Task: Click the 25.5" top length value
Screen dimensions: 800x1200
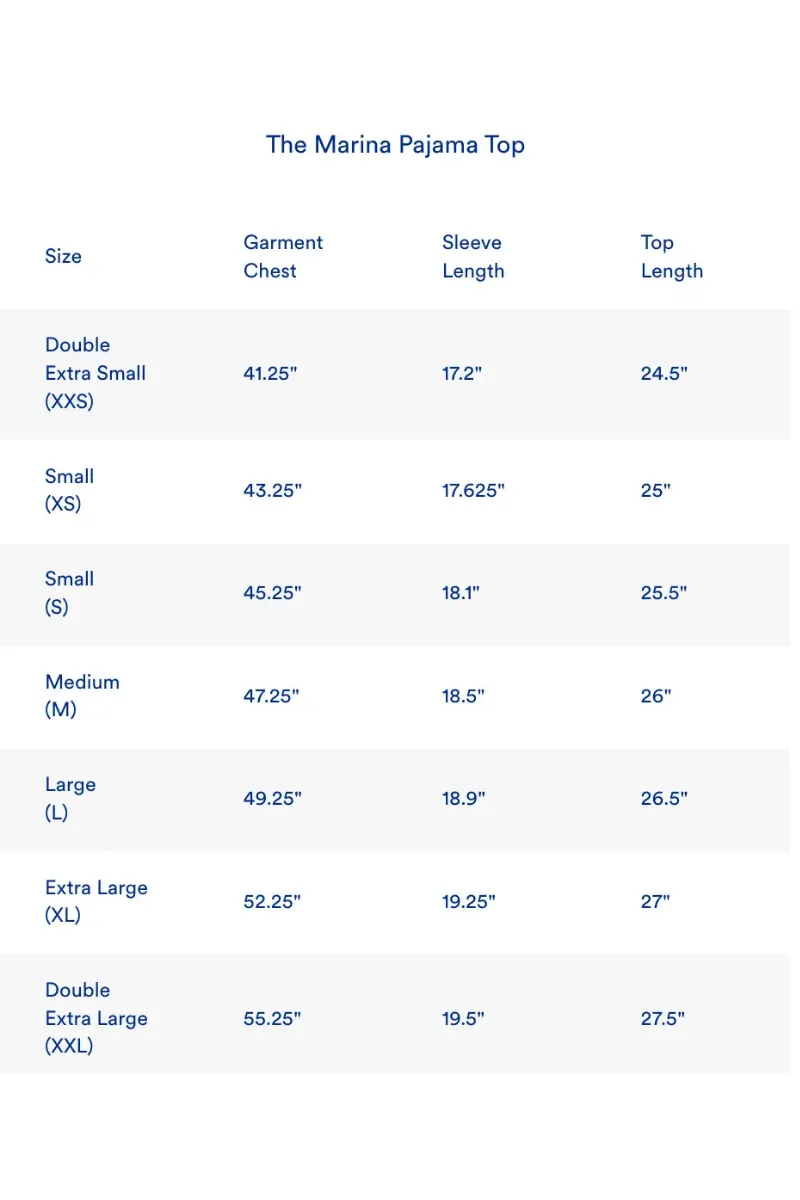Action: point(664,593)
